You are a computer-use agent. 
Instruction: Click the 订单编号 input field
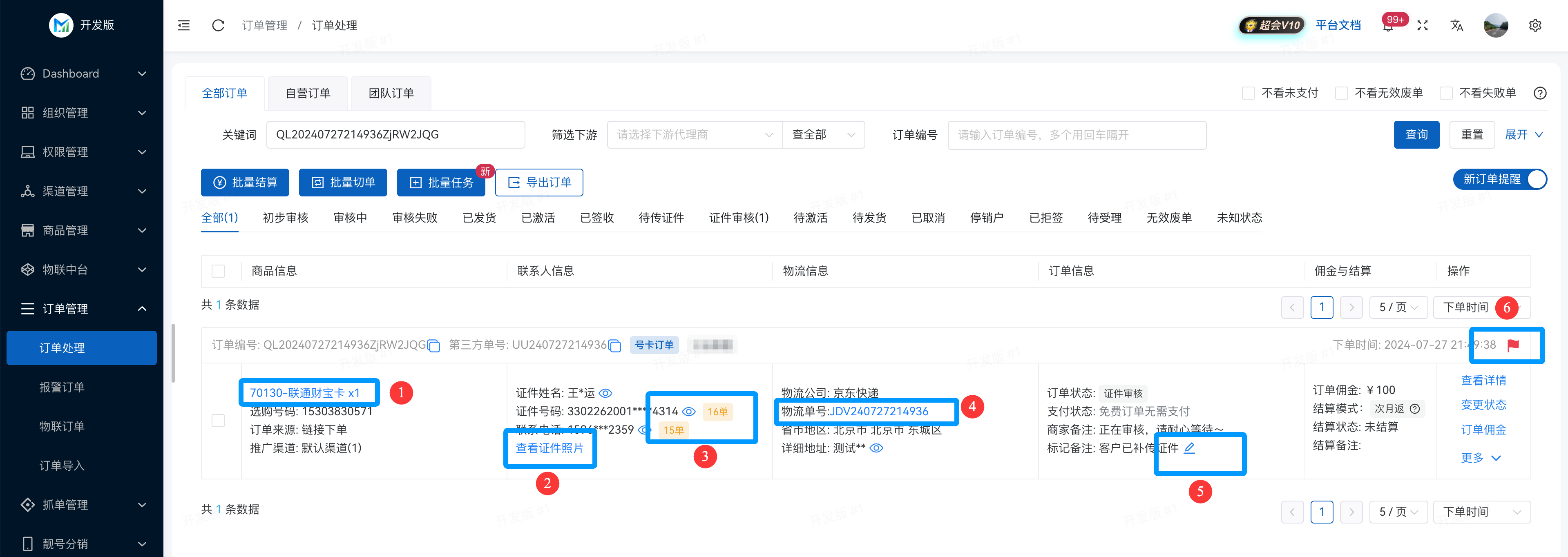click(x=1077, y=134)
